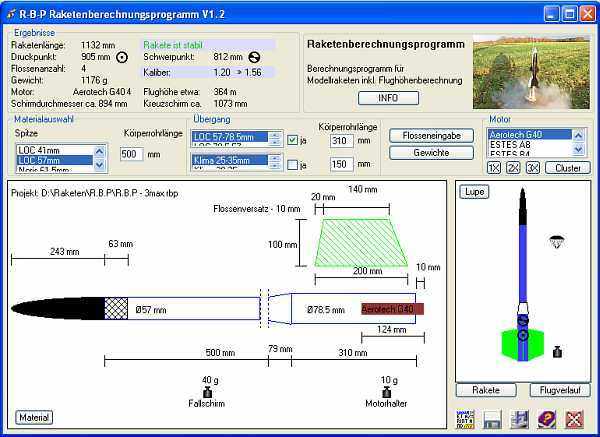
Task: Click the Flughöhe value 364 m
Action: [225, 92]
